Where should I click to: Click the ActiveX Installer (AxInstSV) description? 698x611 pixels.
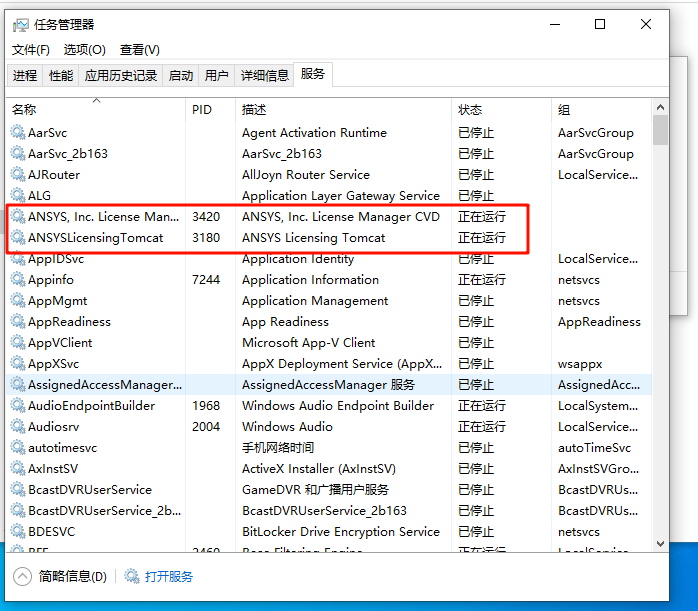click(319, 469)
